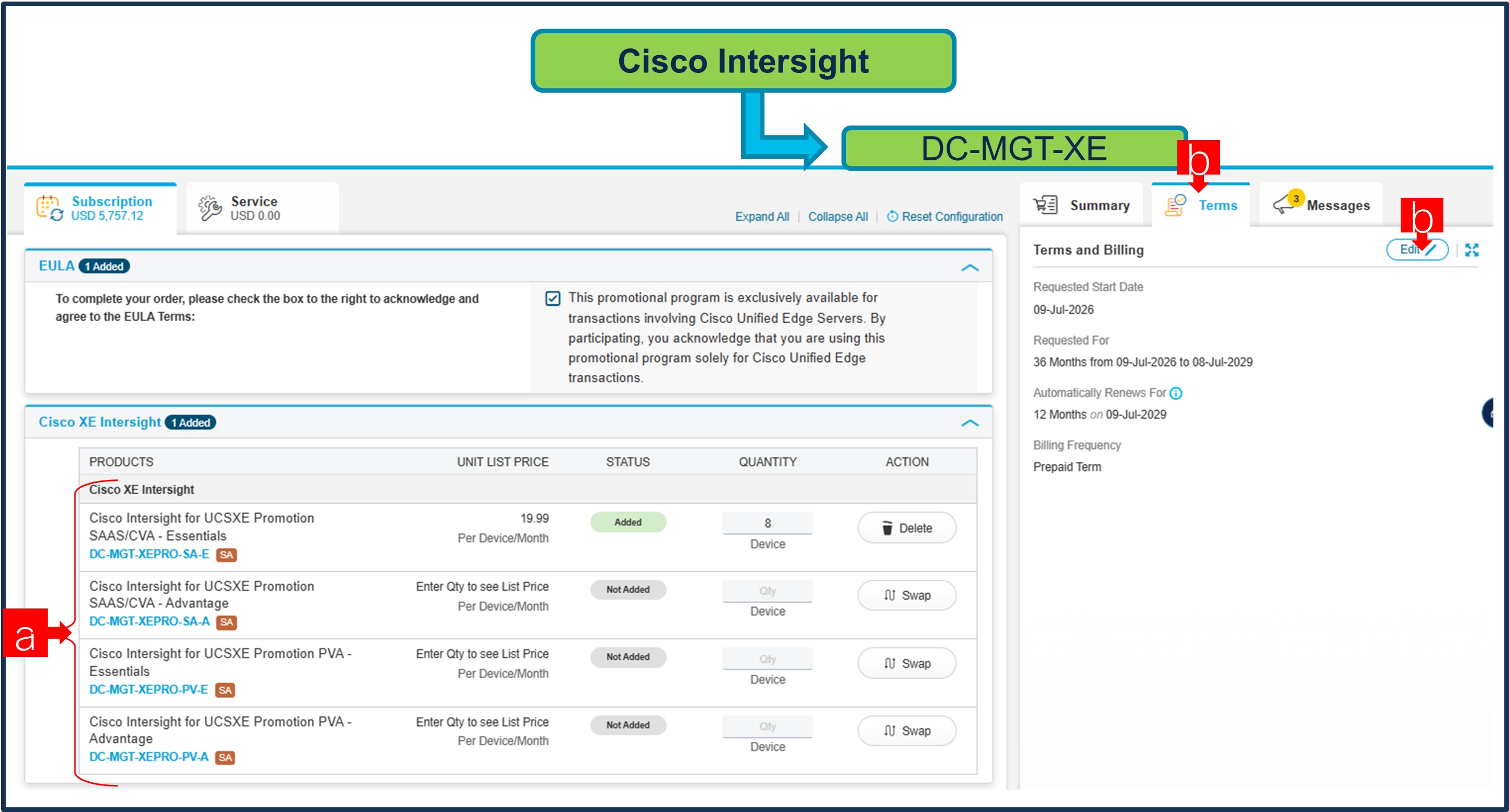Screen dimensions: 1509x812
Task: Open DC-MGT-XEPRO-SA-E SKU link
Action: click(x=149, y=554)
